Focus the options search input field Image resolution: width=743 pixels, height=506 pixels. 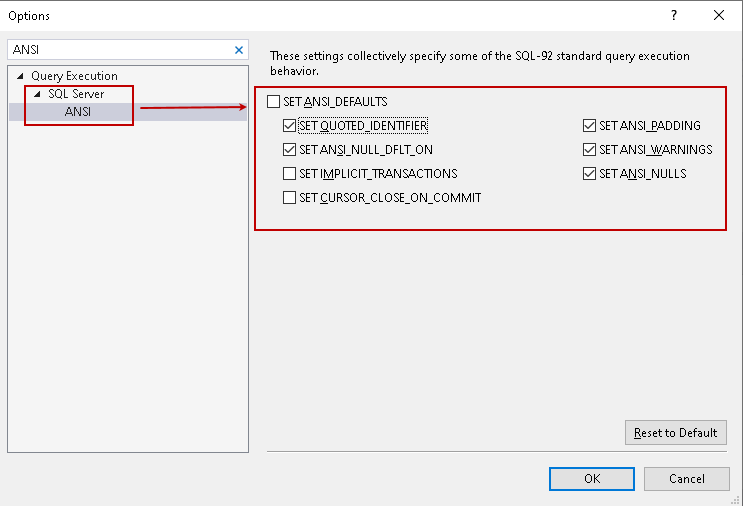(120, 50)
